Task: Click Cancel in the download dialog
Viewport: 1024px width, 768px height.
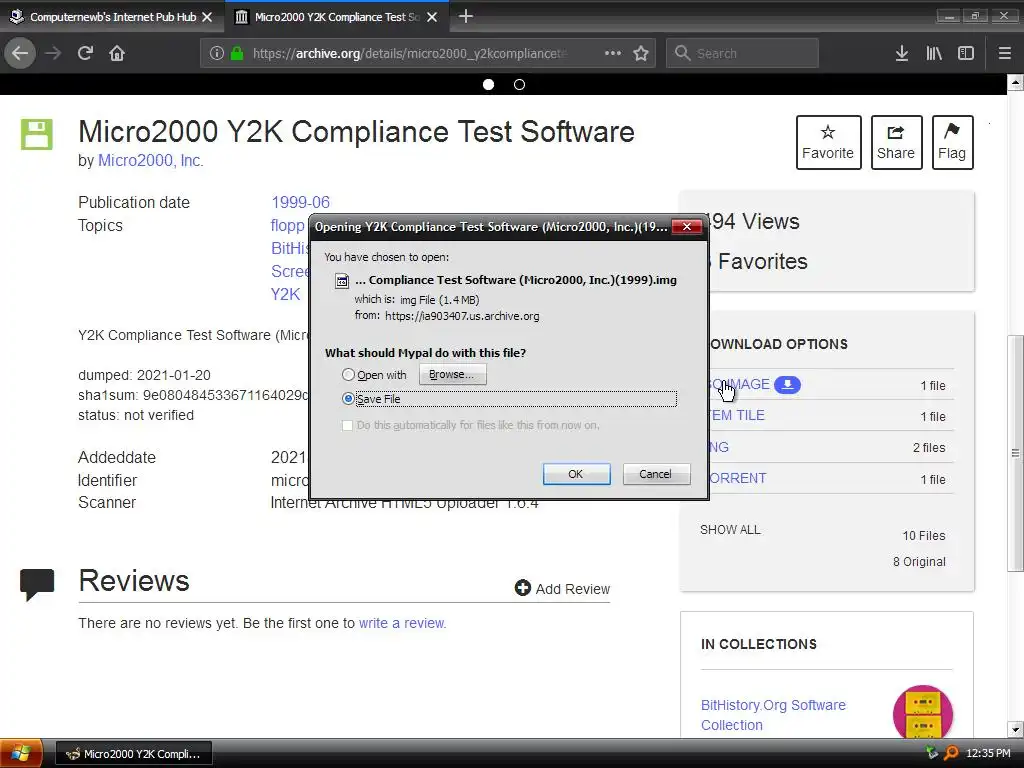Action: tap(656, 474)
